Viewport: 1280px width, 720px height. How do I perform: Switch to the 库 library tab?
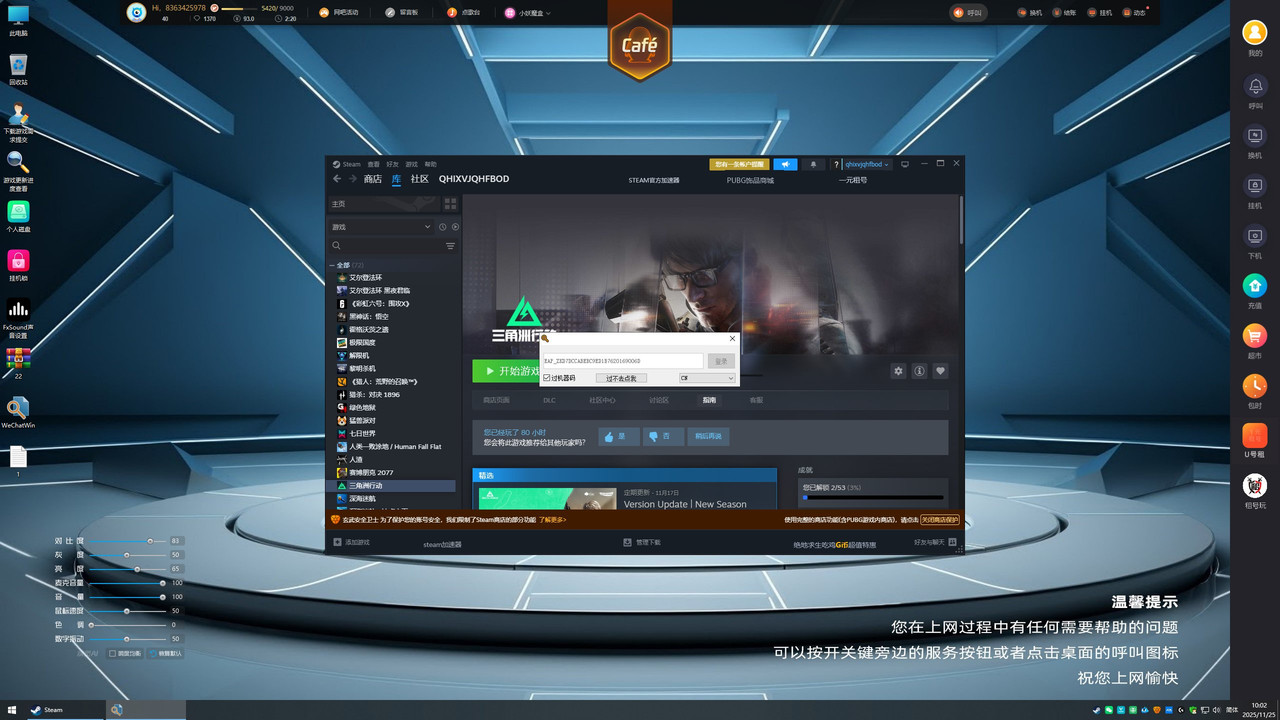click(396, 179)
